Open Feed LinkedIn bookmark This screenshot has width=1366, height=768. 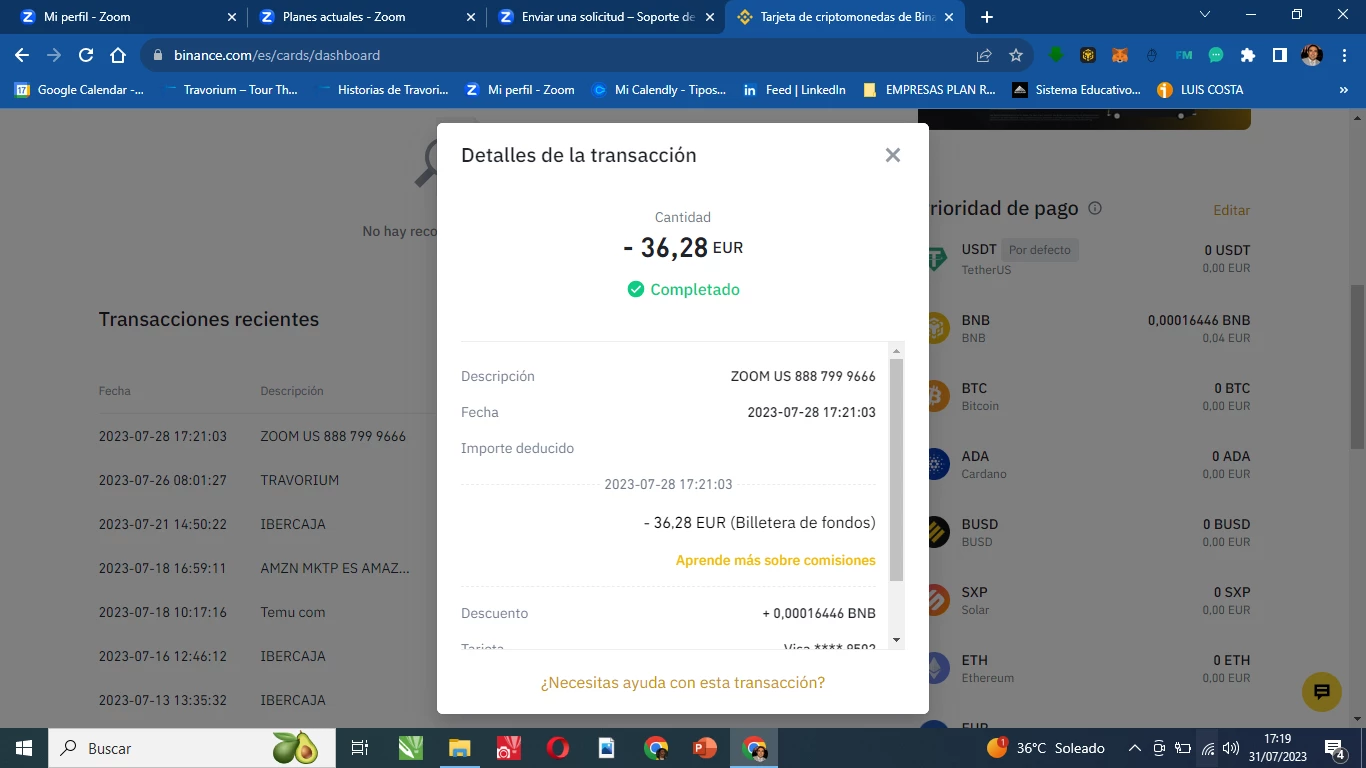tap(794, 90)
